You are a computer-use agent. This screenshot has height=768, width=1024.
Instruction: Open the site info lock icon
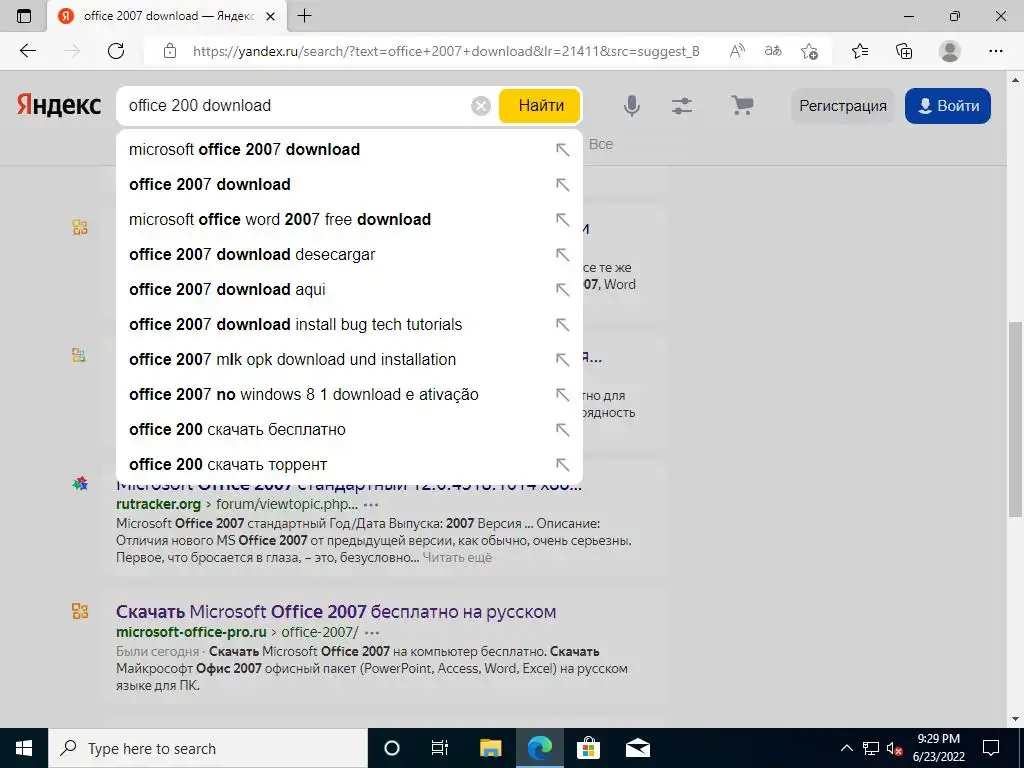coord(170,51)
